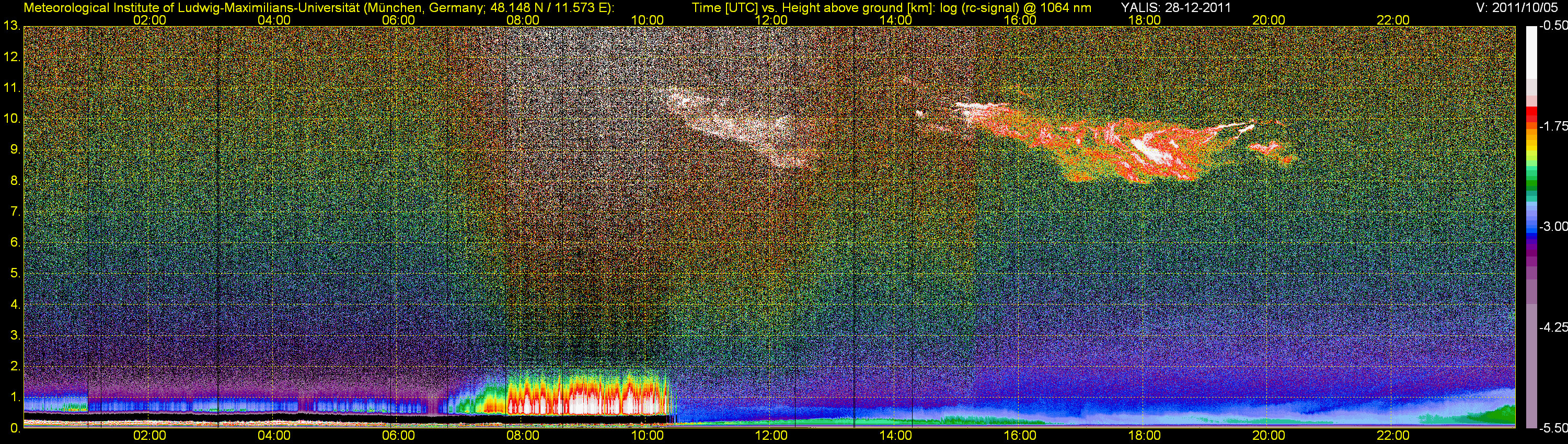Click the 06:00 label on the bottom time axis
This screenshot has width=1568, height=444.
pos(399,436)
